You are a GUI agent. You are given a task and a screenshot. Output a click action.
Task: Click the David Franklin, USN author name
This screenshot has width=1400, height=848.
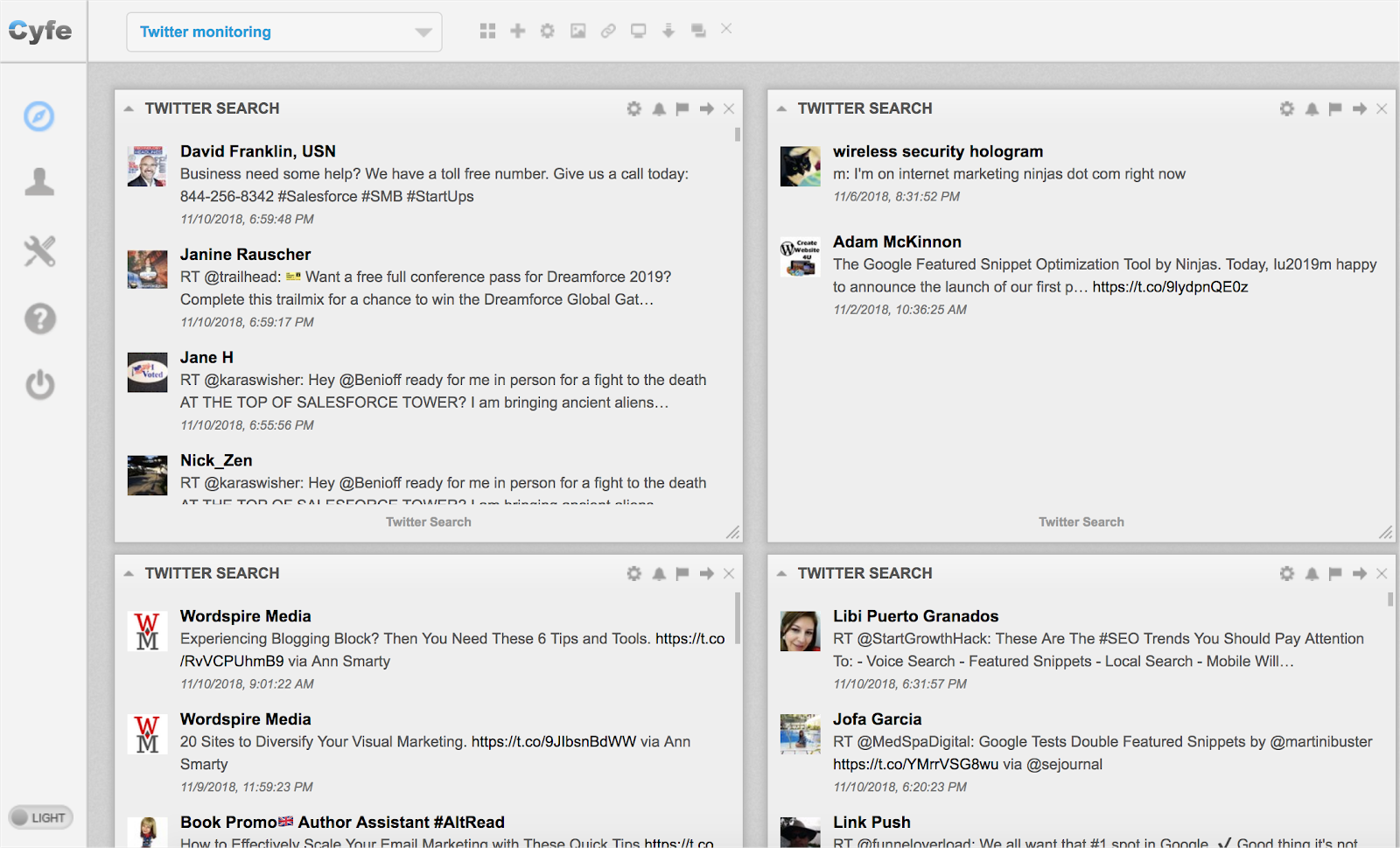[x=258, y=151]
